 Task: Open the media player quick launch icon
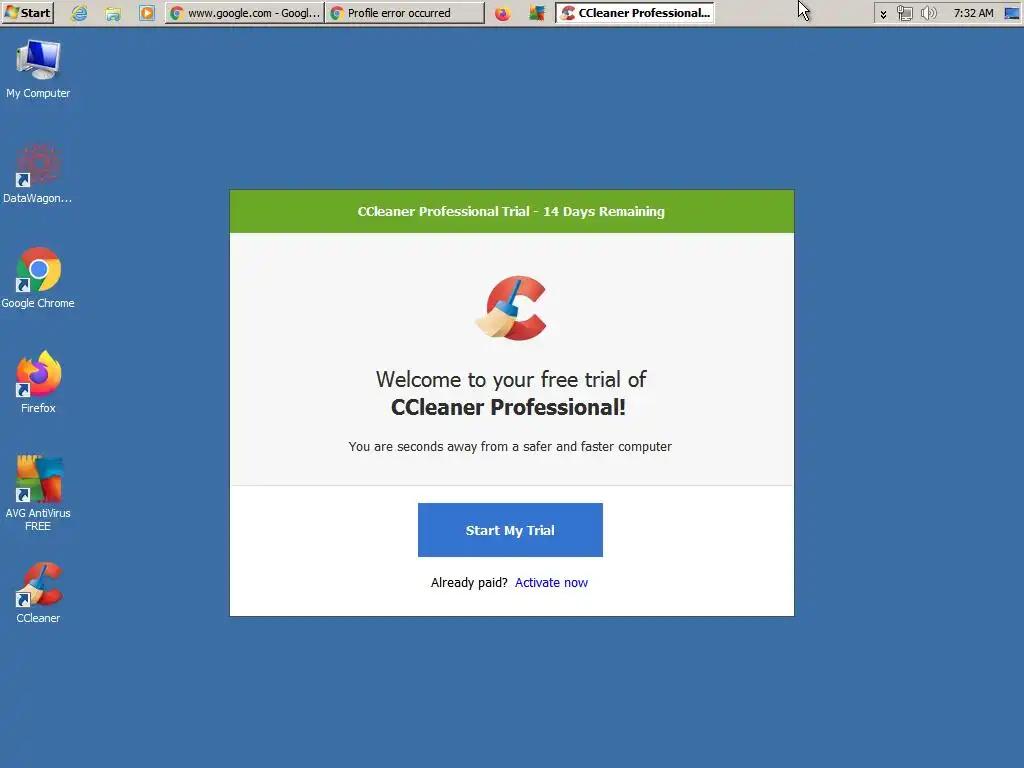pyautogui.click(x=147, y=13)
